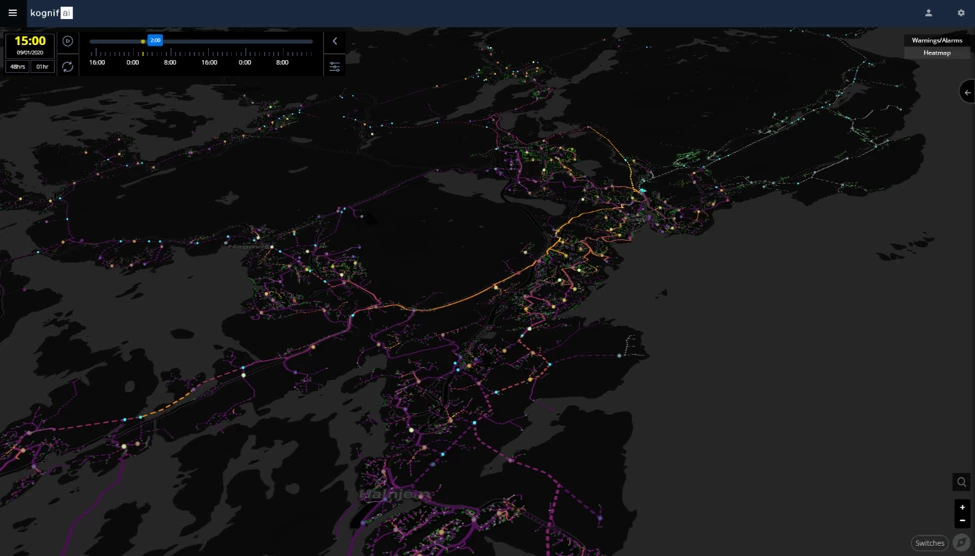Open the hamburger navigation menu
Viewport: 975px width, 556px height.
click(13, 13)
